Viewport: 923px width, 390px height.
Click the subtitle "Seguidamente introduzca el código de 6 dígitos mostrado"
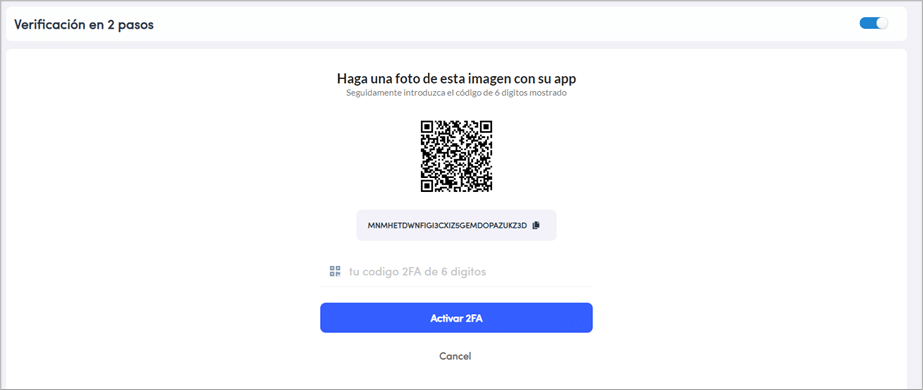click(x=456, y=93)
